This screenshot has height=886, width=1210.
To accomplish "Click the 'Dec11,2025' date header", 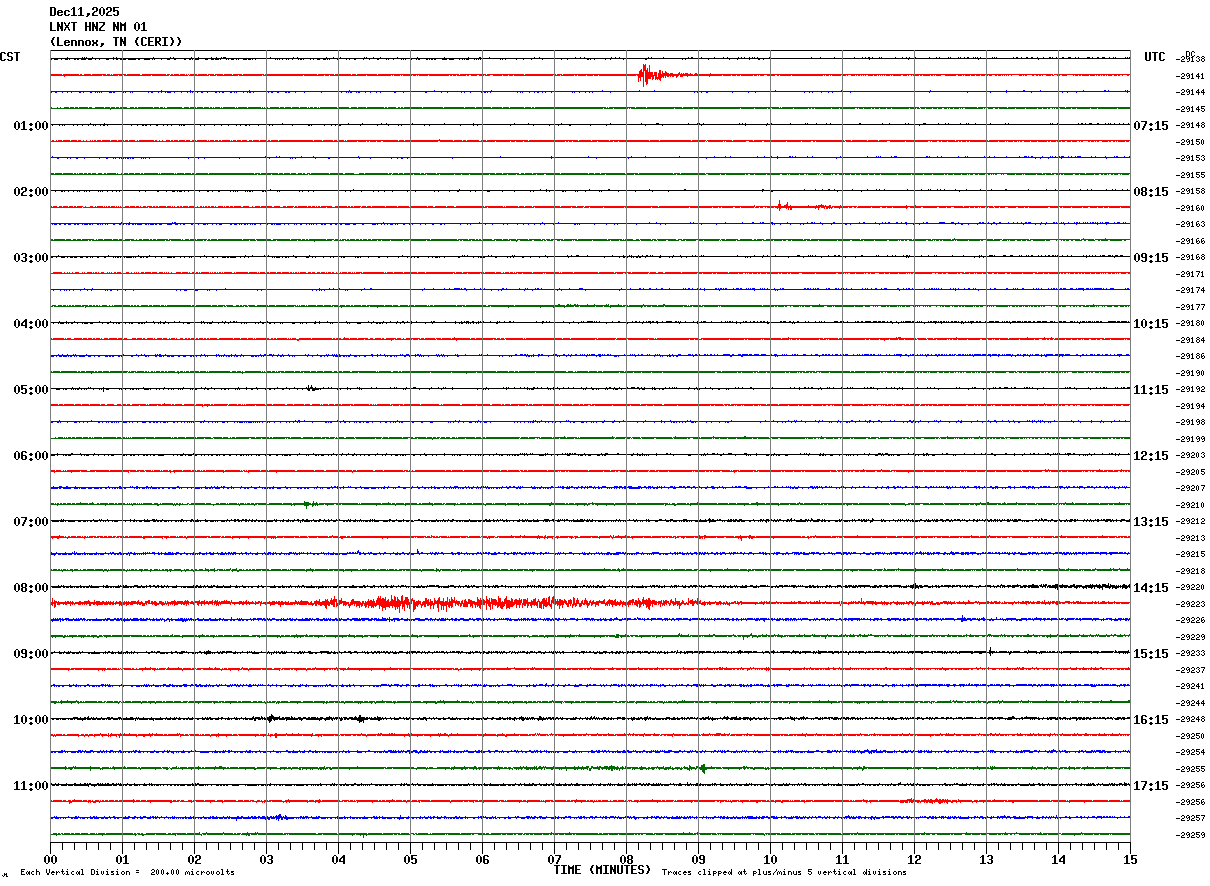I will click(84, 12).
